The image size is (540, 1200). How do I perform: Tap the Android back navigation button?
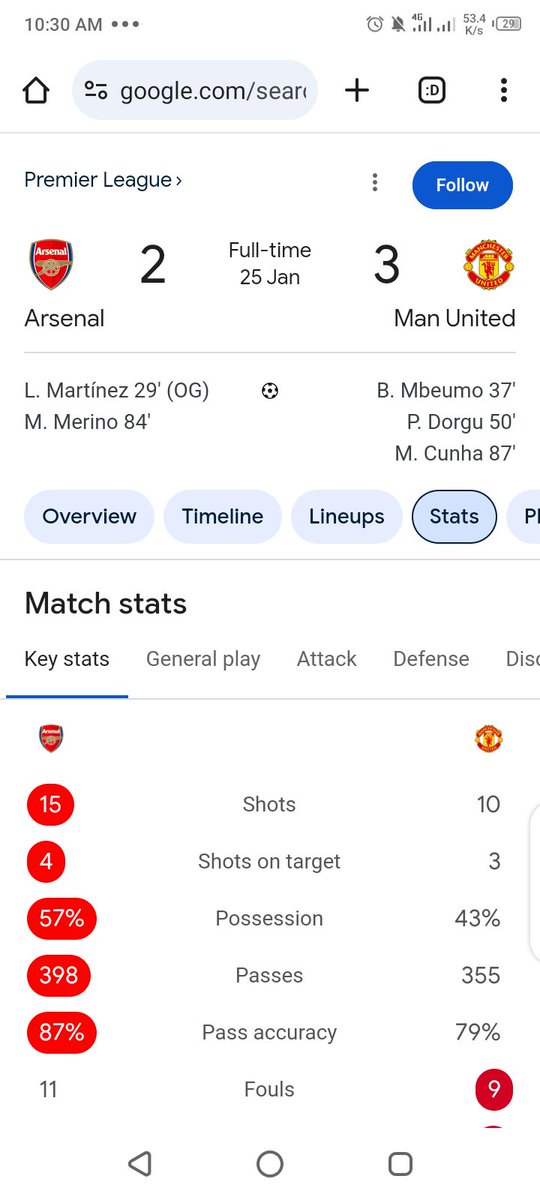tap(140, 1163)
